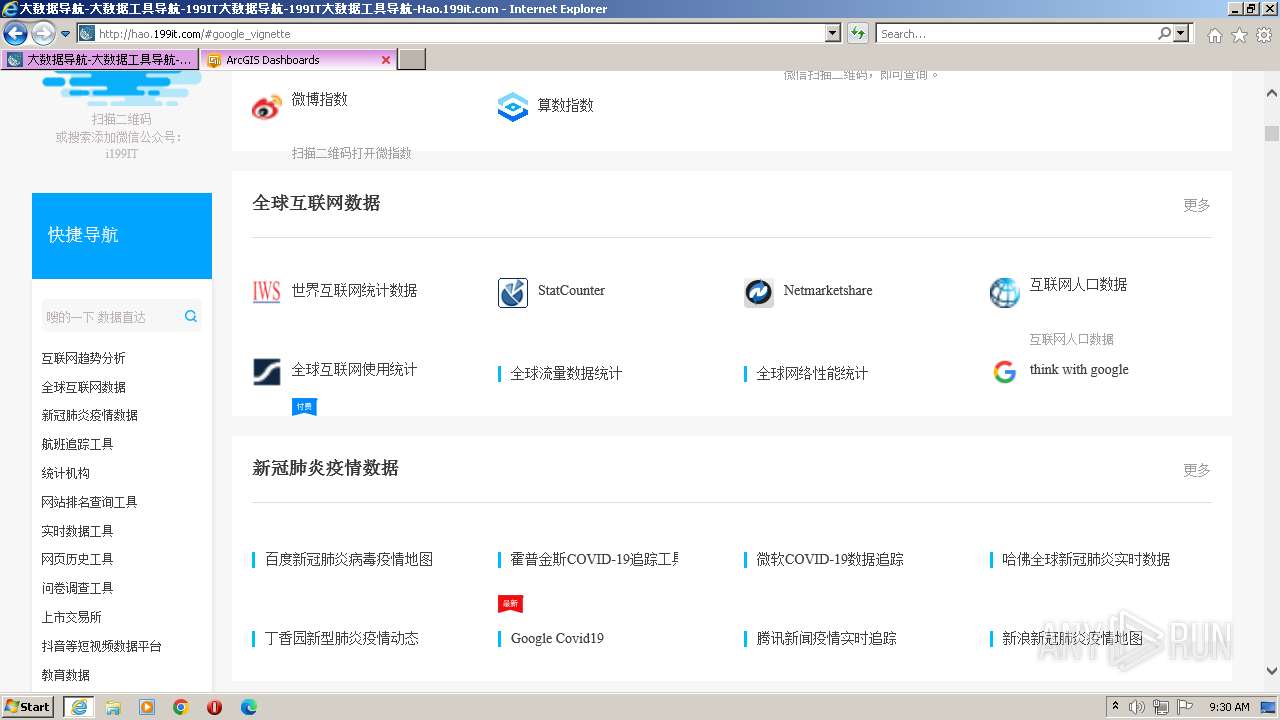Launch Chrome from the taskbar
The width and height of the screenshot is (1280, 720).
pyautogui.click(x=181, y=707)
